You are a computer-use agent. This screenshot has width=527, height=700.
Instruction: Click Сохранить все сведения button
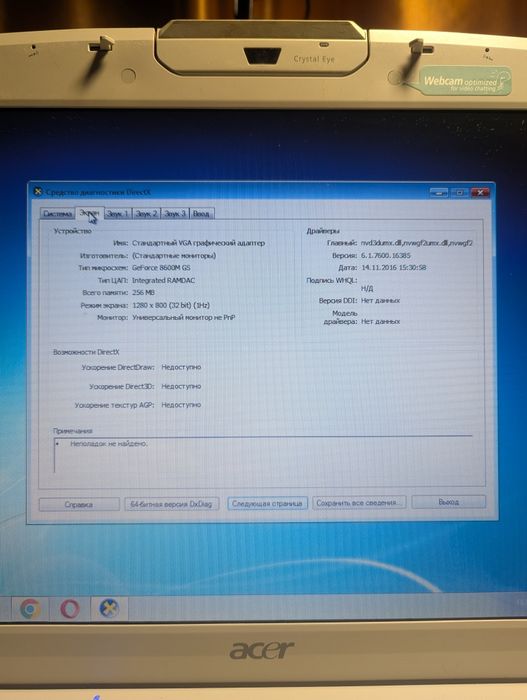click(359, 503)
